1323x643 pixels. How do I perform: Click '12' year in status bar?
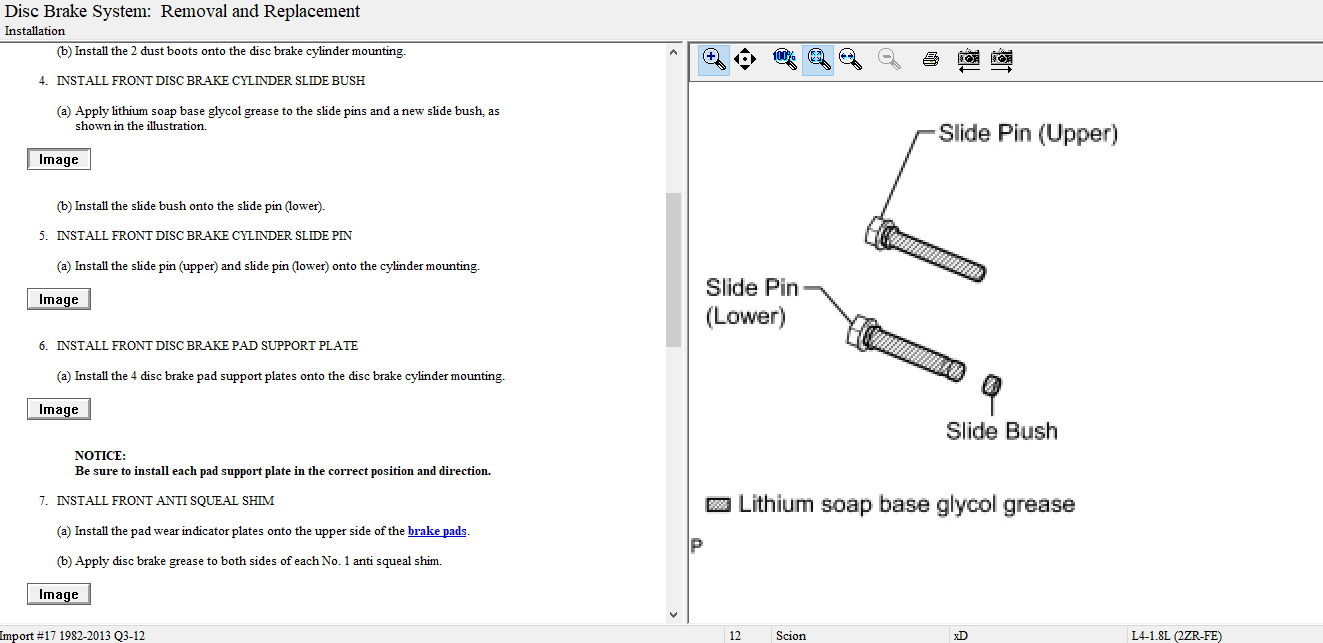coord(735,635)
